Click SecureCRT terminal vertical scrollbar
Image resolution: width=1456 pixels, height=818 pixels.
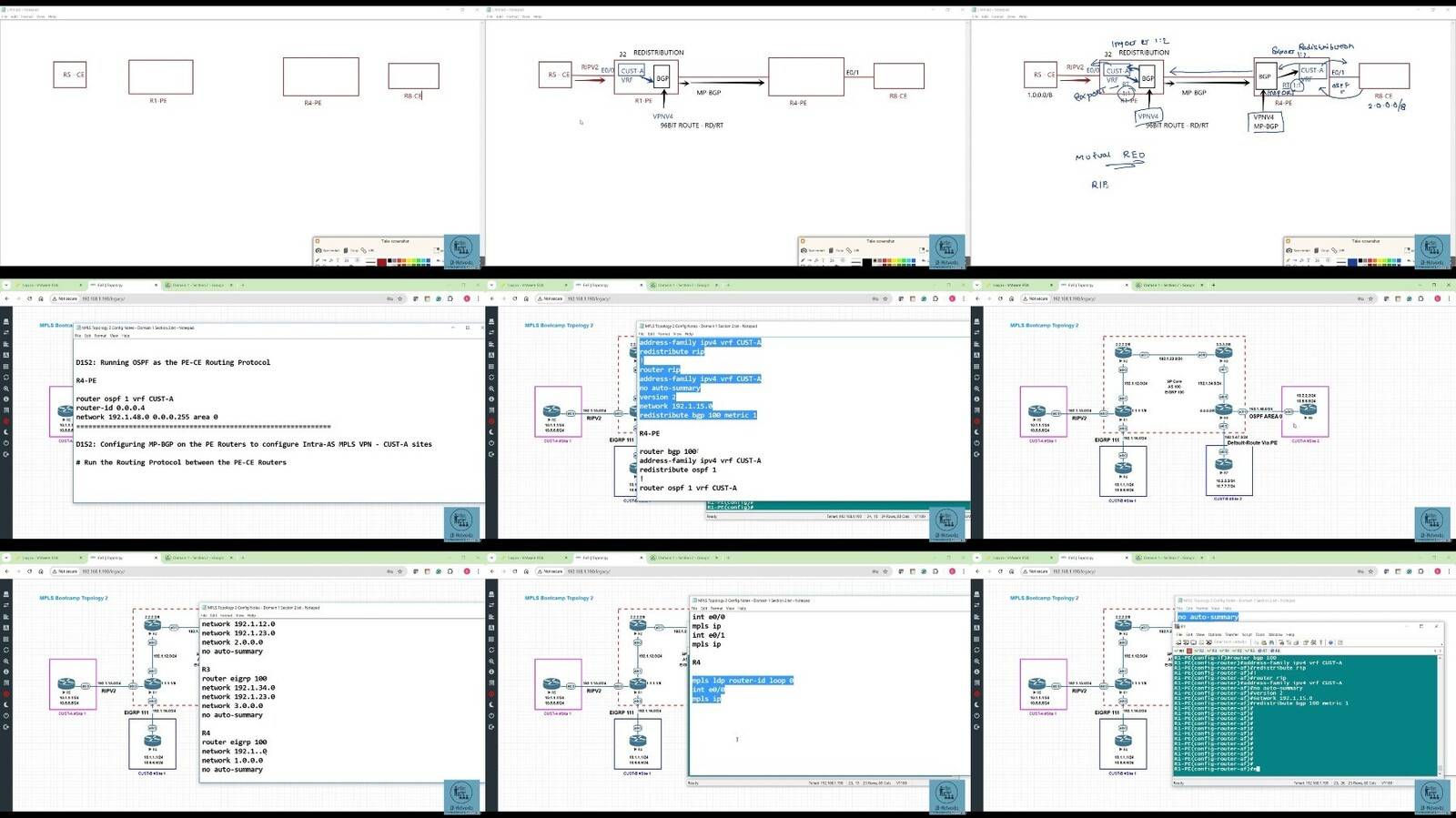click(1441, 716)
